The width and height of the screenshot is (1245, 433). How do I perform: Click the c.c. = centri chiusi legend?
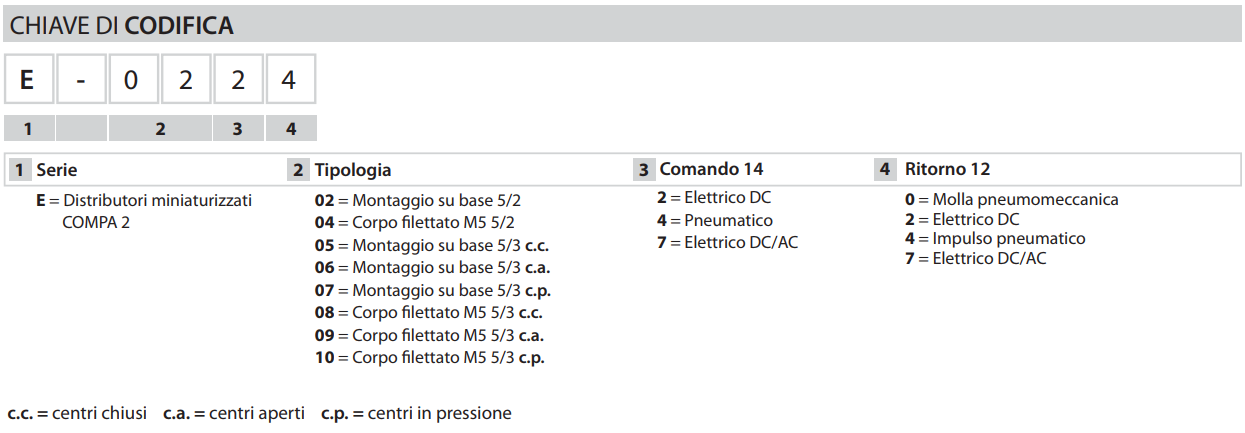77,413
